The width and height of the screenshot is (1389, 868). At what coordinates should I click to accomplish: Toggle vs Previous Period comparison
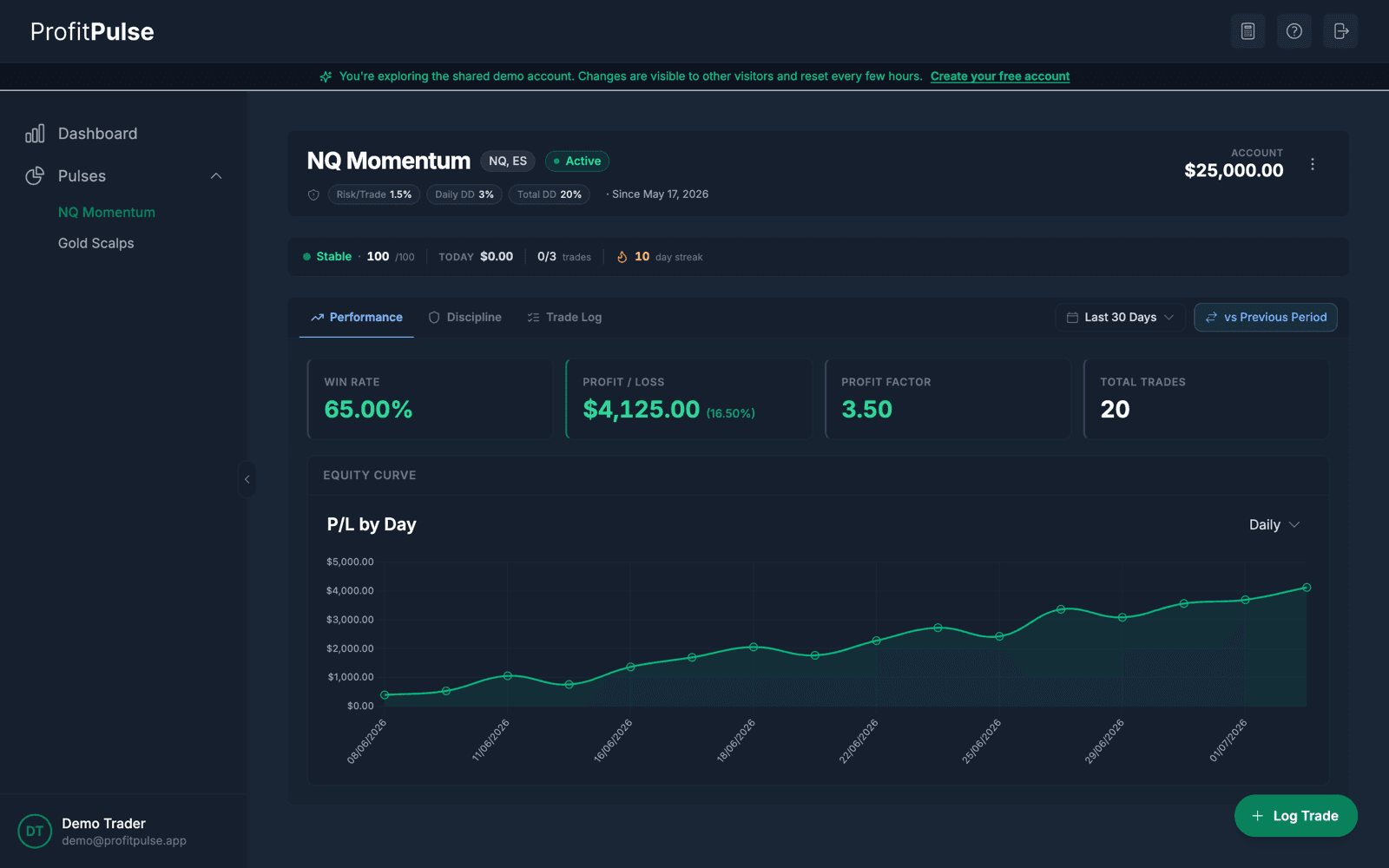pos(1266,317)
